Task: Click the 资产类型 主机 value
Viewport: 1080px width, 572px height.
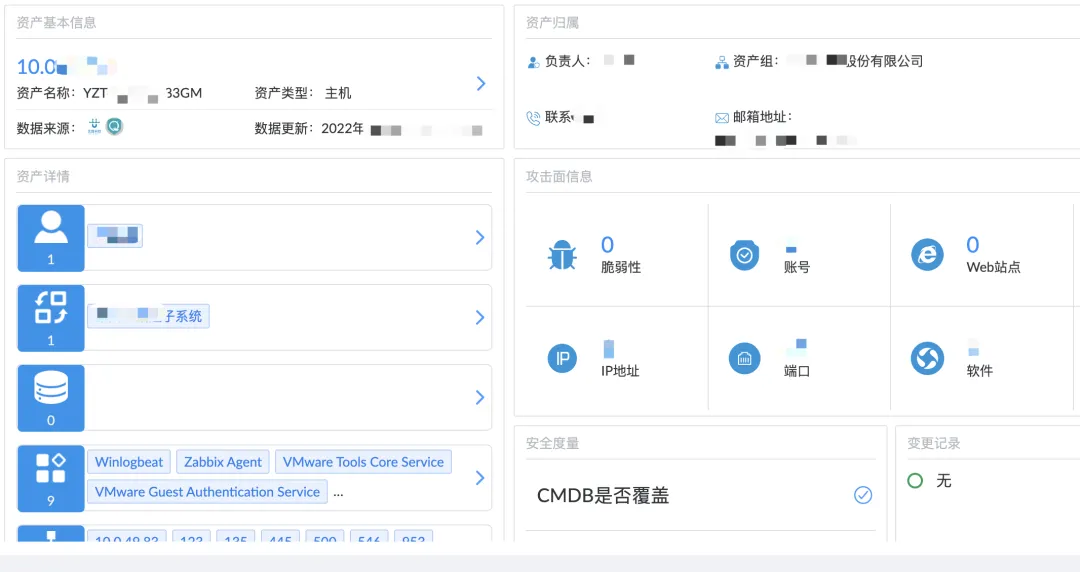Action: pos(338,93)
